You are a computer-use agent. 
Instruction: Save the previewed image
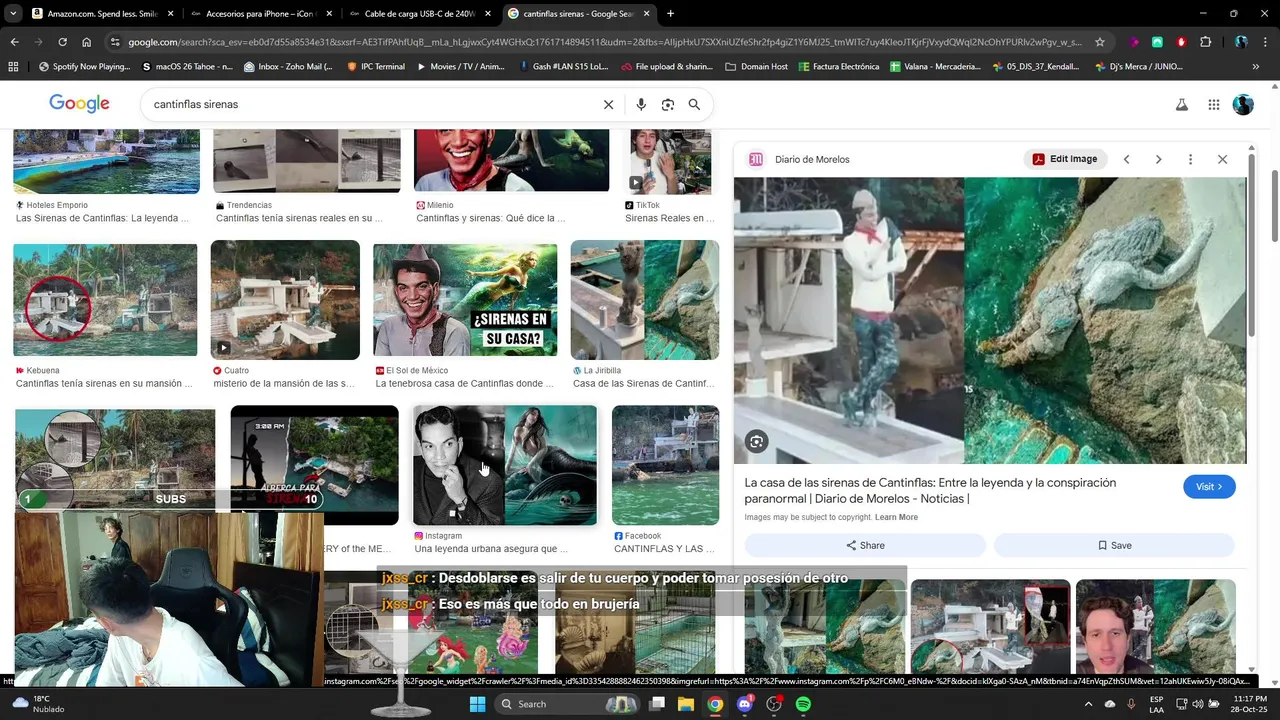(x=1114, y=545)
